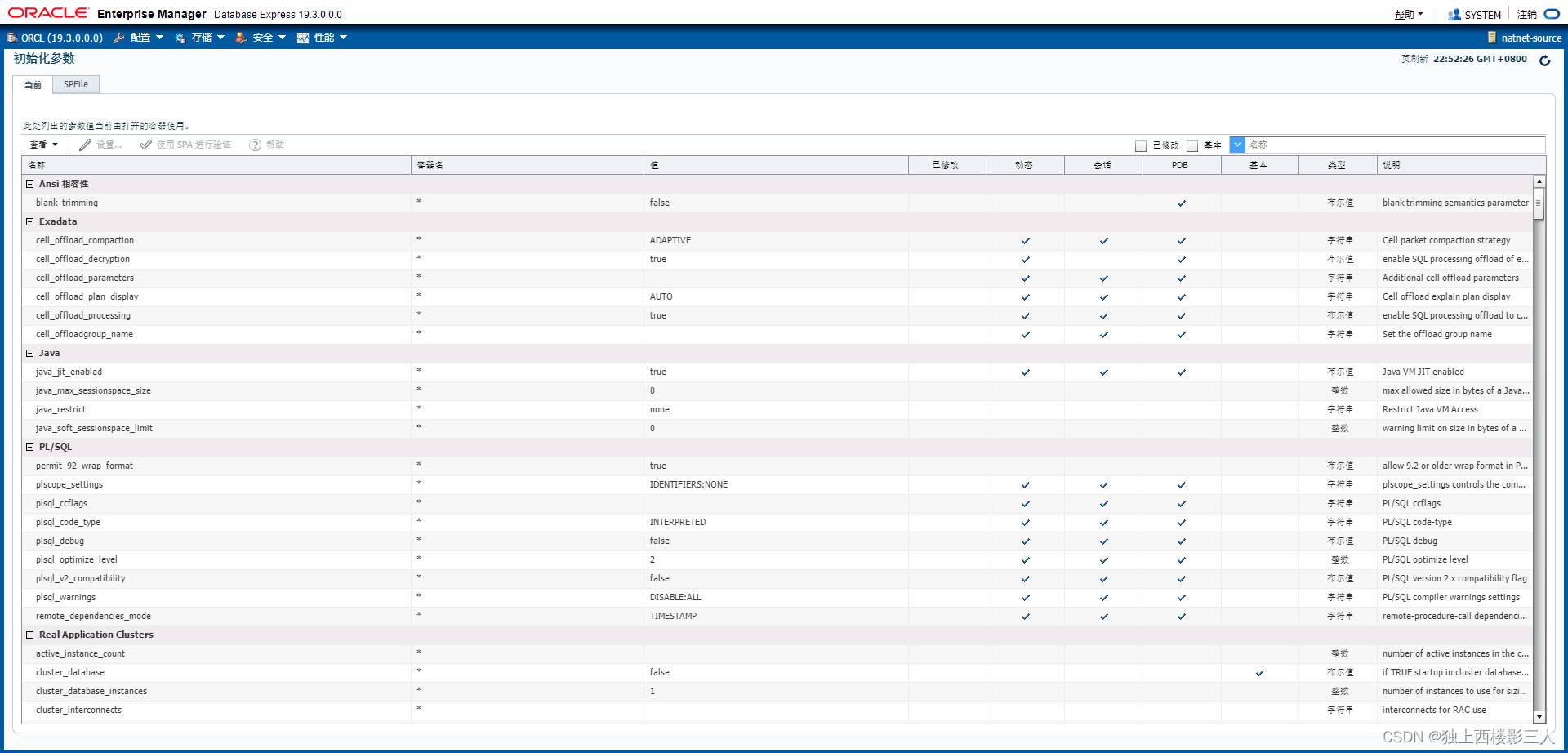1568x753 pixels.
Task: Click the ADAPTIVE value cell
Action: click(x=670, y=241)
